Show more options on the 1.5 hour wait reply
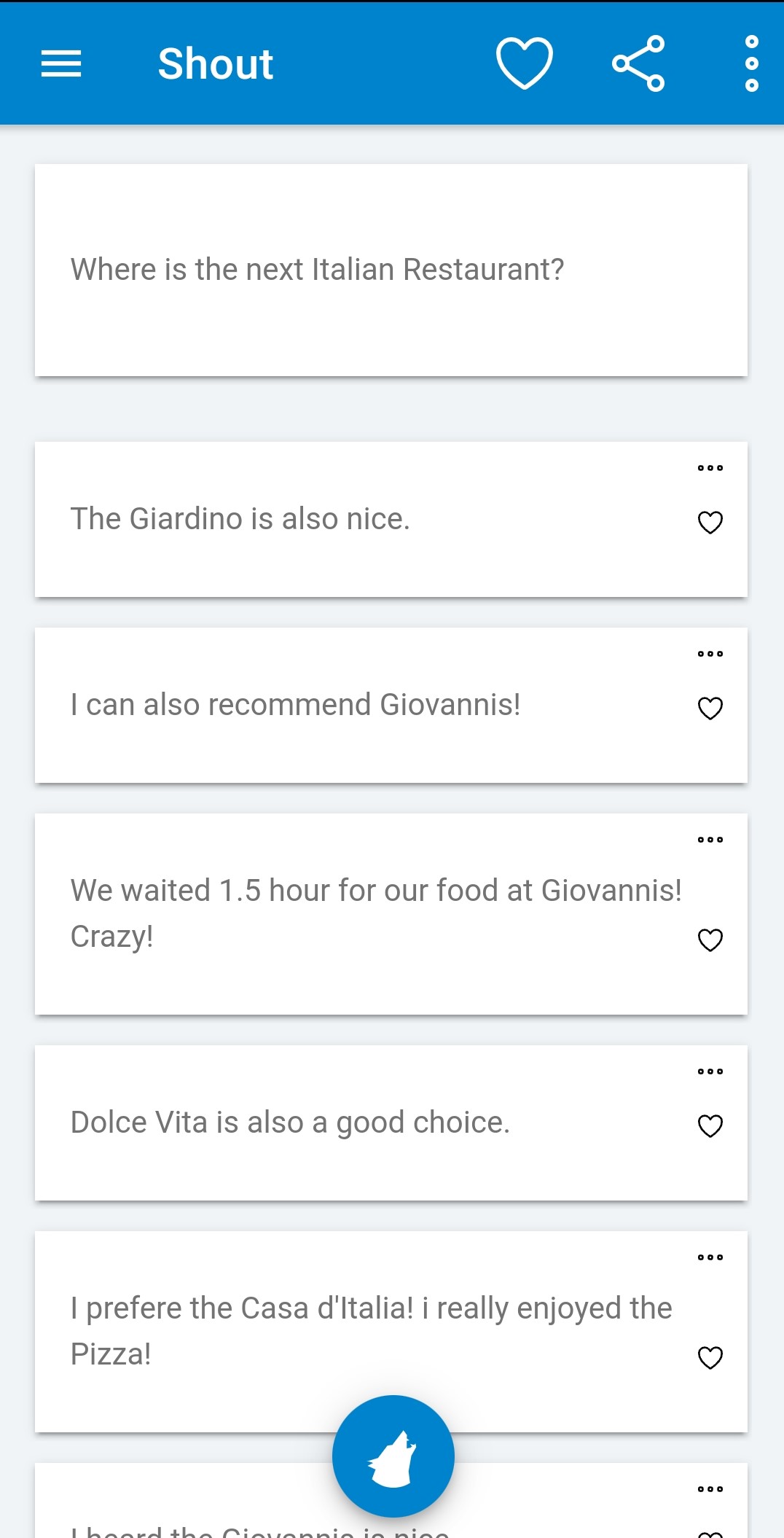This screenshot has width=784, height=1538. (x=710, y=840)
